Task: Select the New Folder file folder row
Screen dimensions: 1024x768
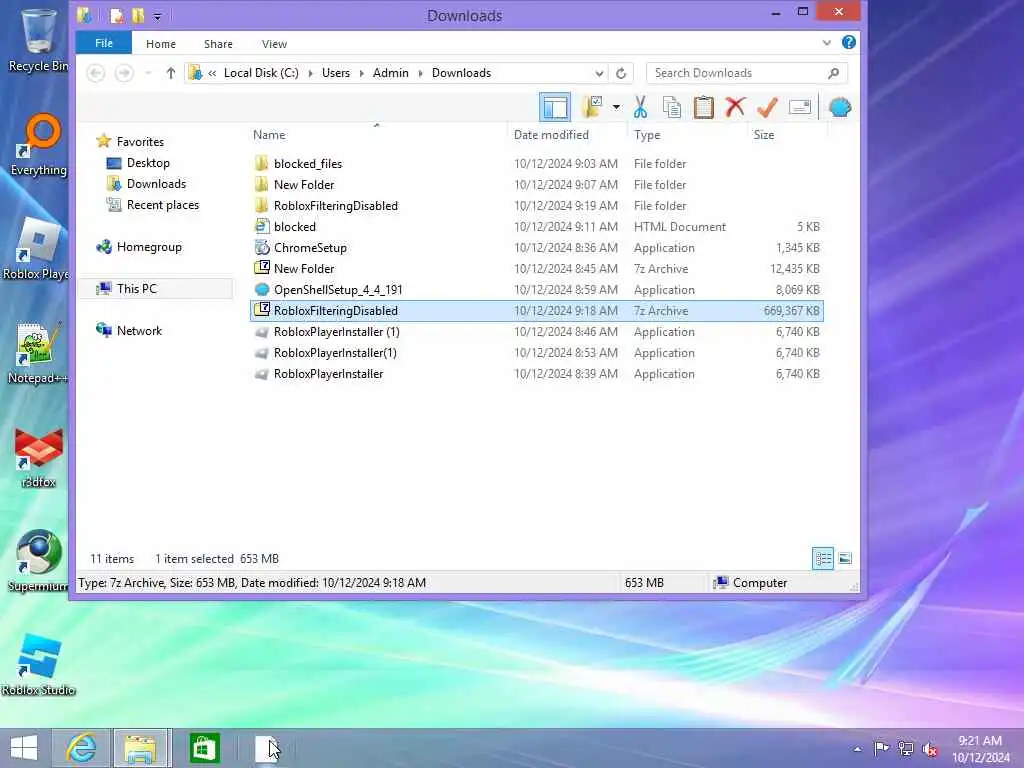Action: pyautogui.click(x=536, y=185)
